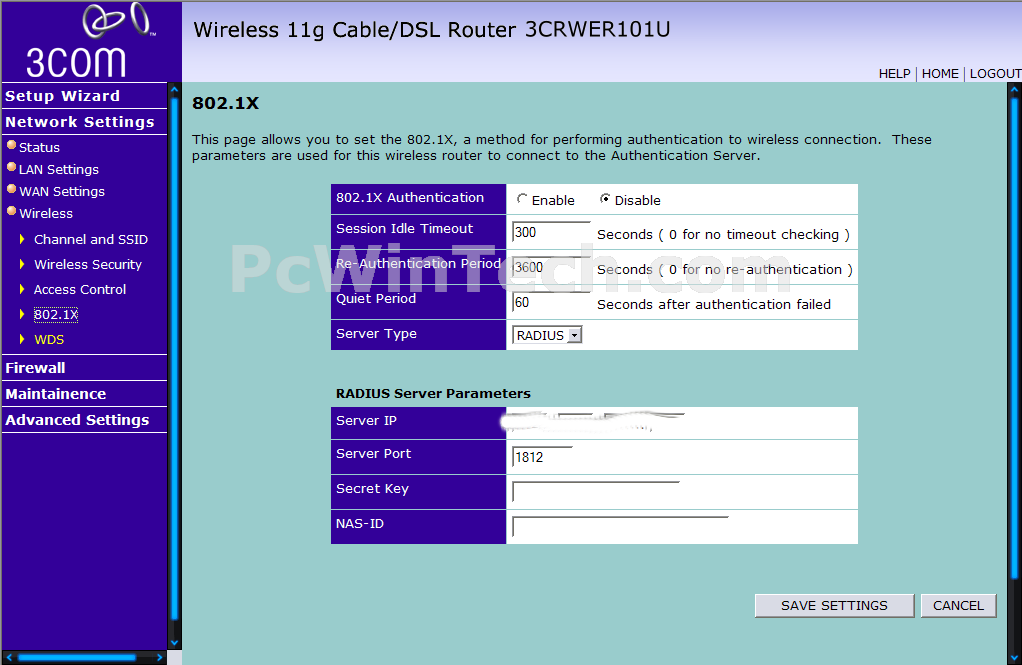This screenshot has width=1022, height=665.
Task: Click the router title 'Wireless 11g Cable/DSL Router 3CRWER101U'
Action: tap(431, 30)
